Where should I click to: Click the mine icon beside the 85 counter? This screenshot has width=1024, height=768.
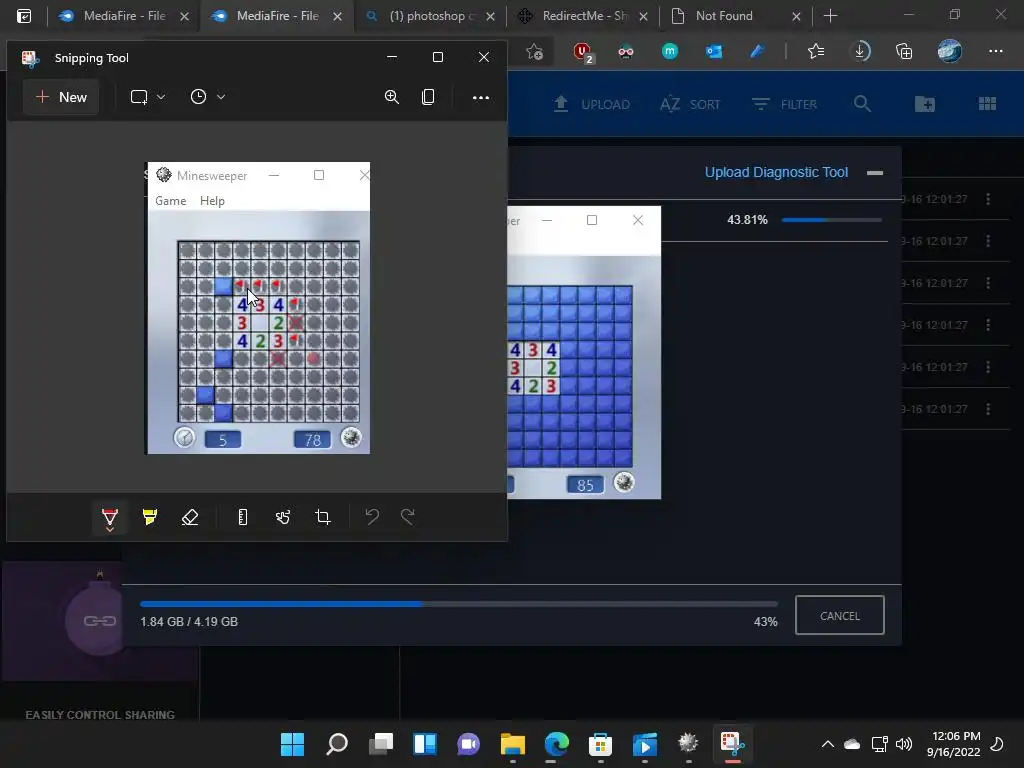tap(624, 483)
